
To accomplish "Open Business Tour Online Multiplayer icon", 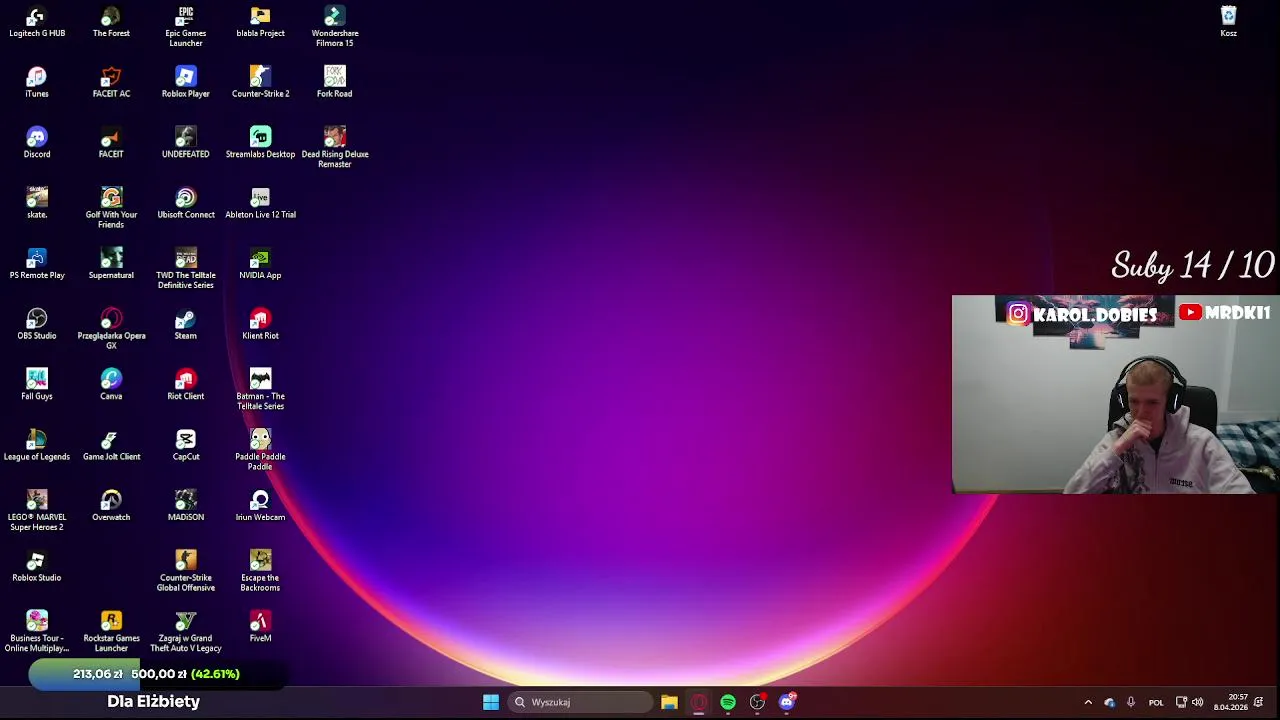I will click(x=37, y=632).
